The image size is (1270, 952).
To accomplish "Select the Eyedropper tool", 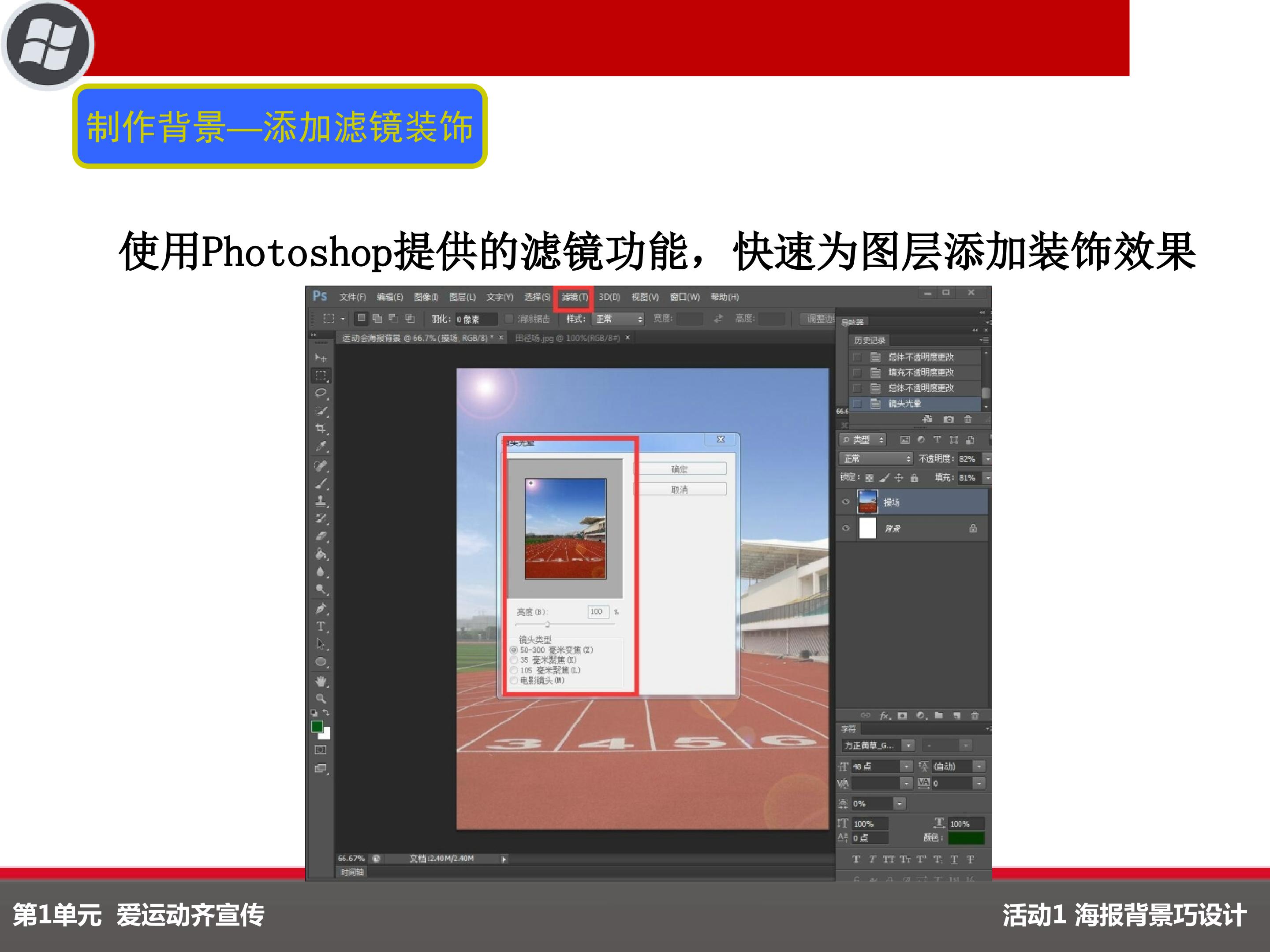I will click(321, 446).
